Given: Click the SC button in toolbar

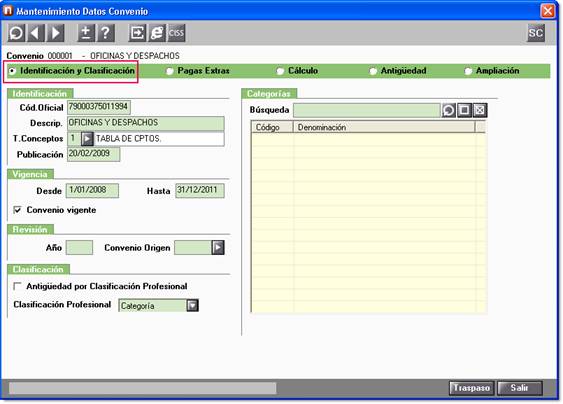Looking at the screenshot, I should point(536,33).
